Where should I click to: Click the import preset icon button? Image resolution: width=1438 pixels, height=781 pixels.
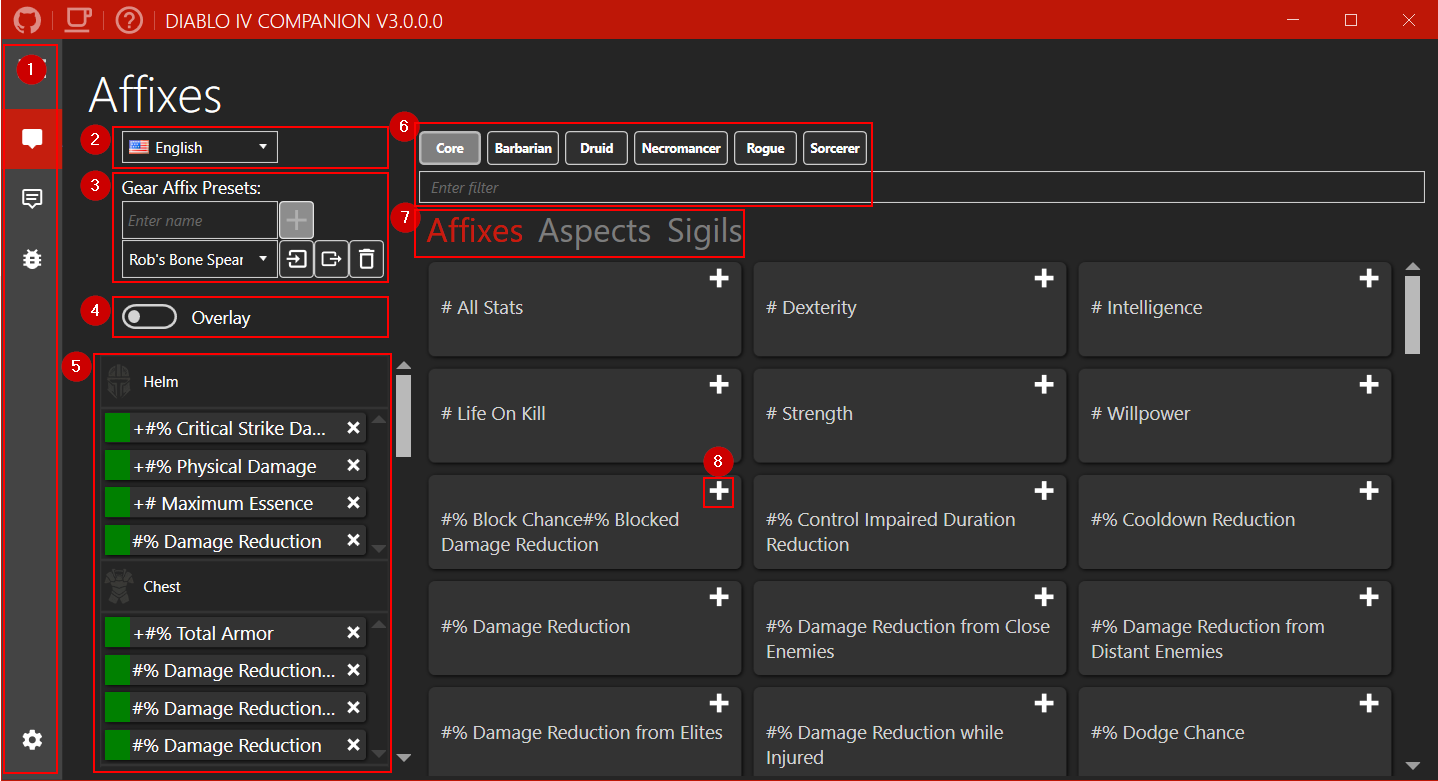(x=296, y=259)
